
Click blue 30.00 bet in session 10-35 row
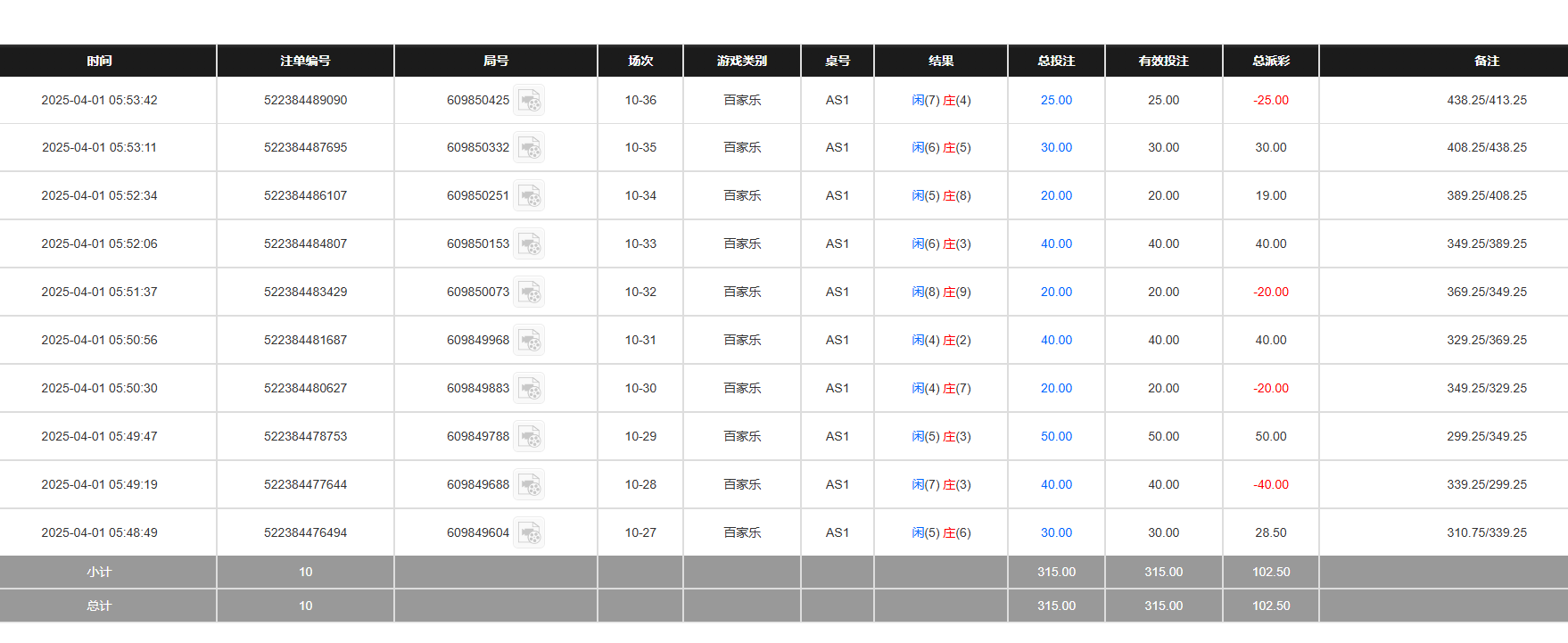point(1056,148)
